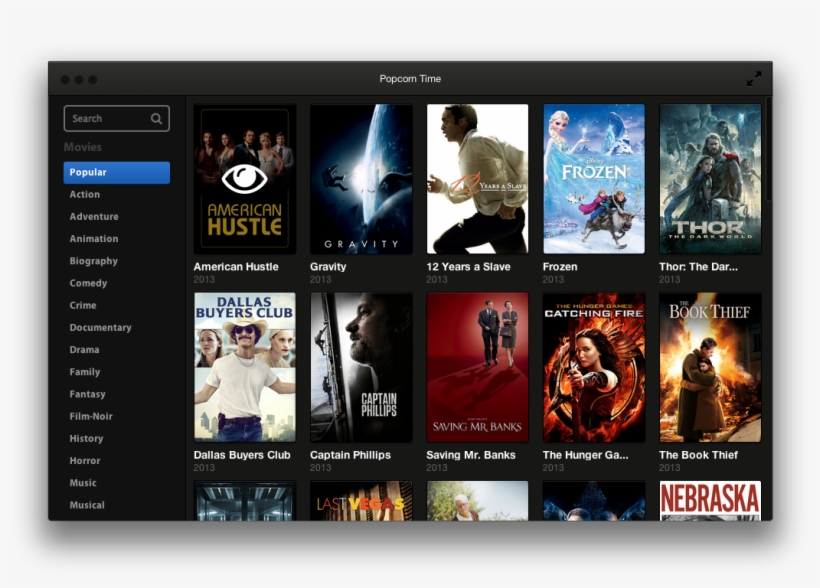
Task: Click the 'Captain Phillips' title text
Action: click(350, 455)
